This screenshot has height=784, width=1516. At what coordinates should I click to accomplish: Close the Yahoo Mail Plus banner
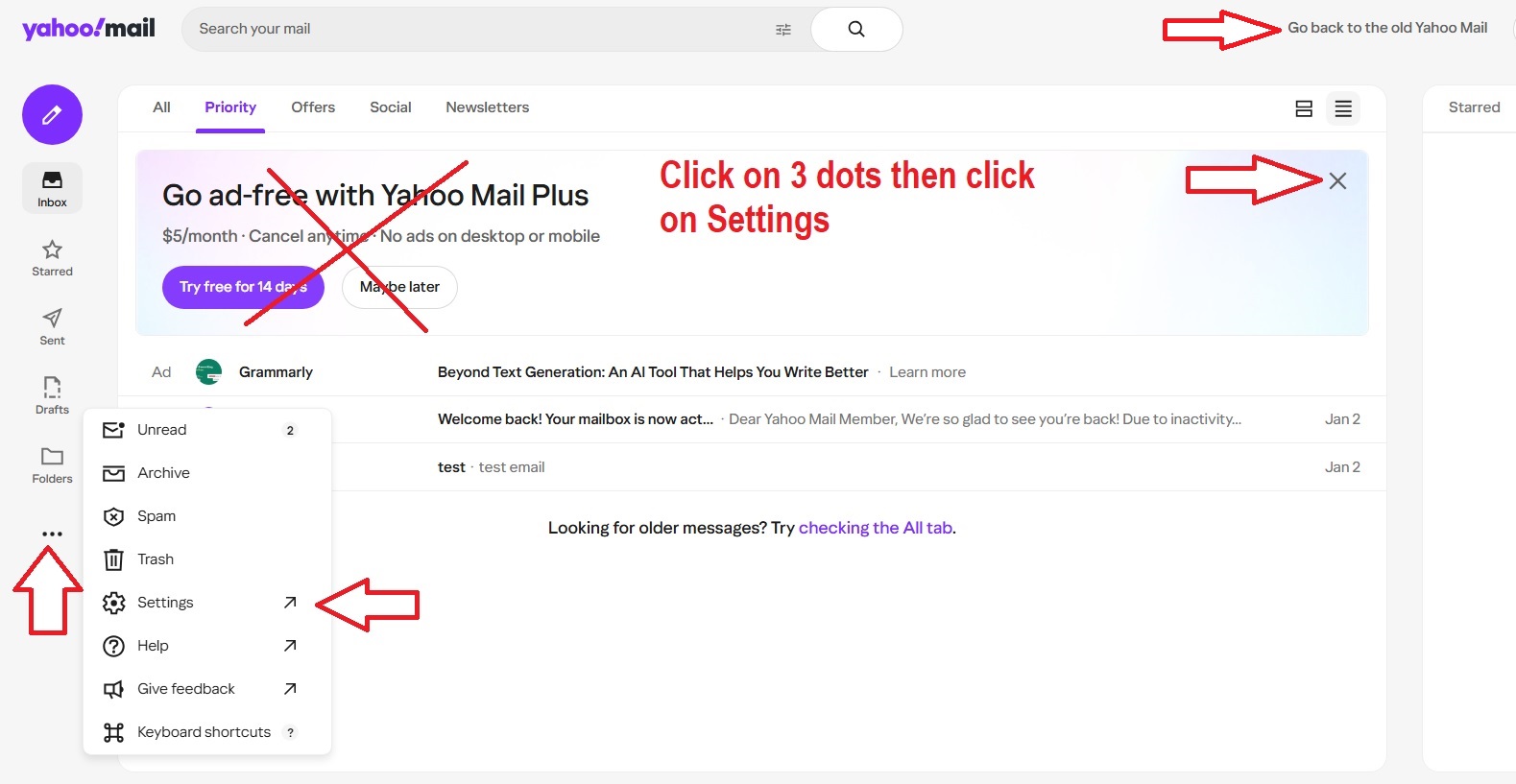(x=1337, y=181)
